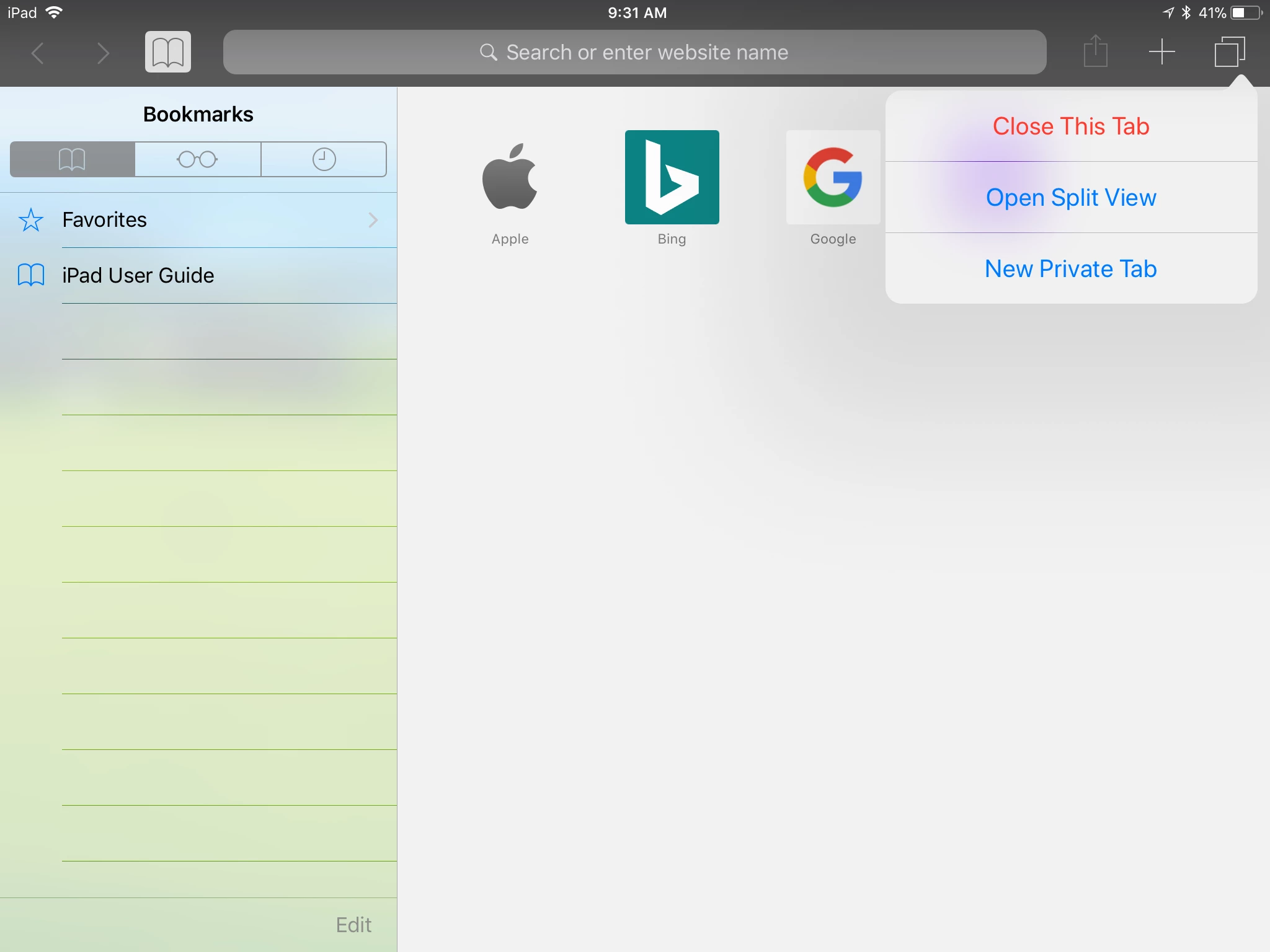Image resolution: width=1270 pixels, height=952 pixels.
Task: Add a new tab with plus icon
Action: 1162,52
